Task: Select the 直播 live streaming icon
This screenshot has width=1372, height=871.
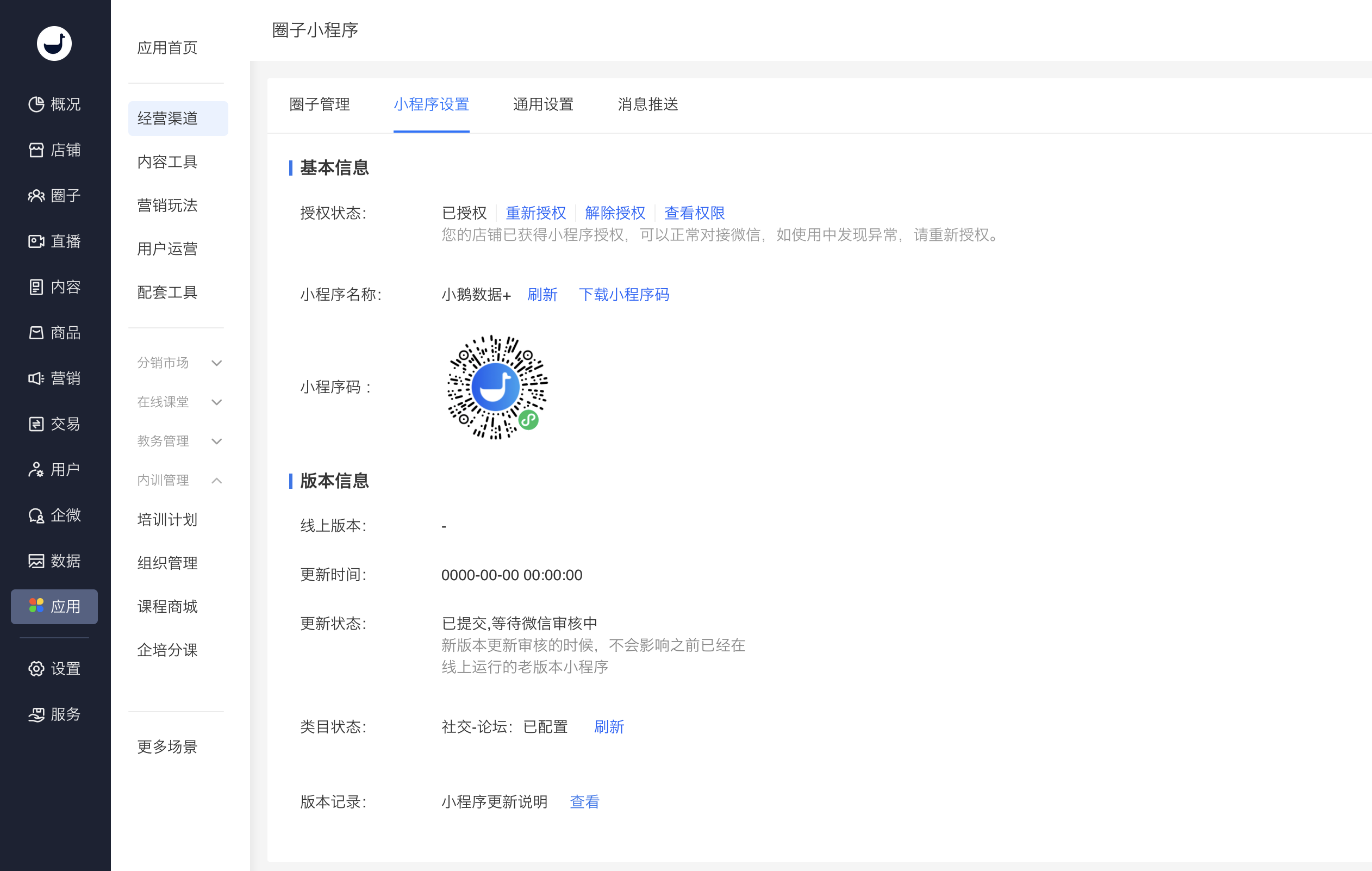Action: coord(55,241)
